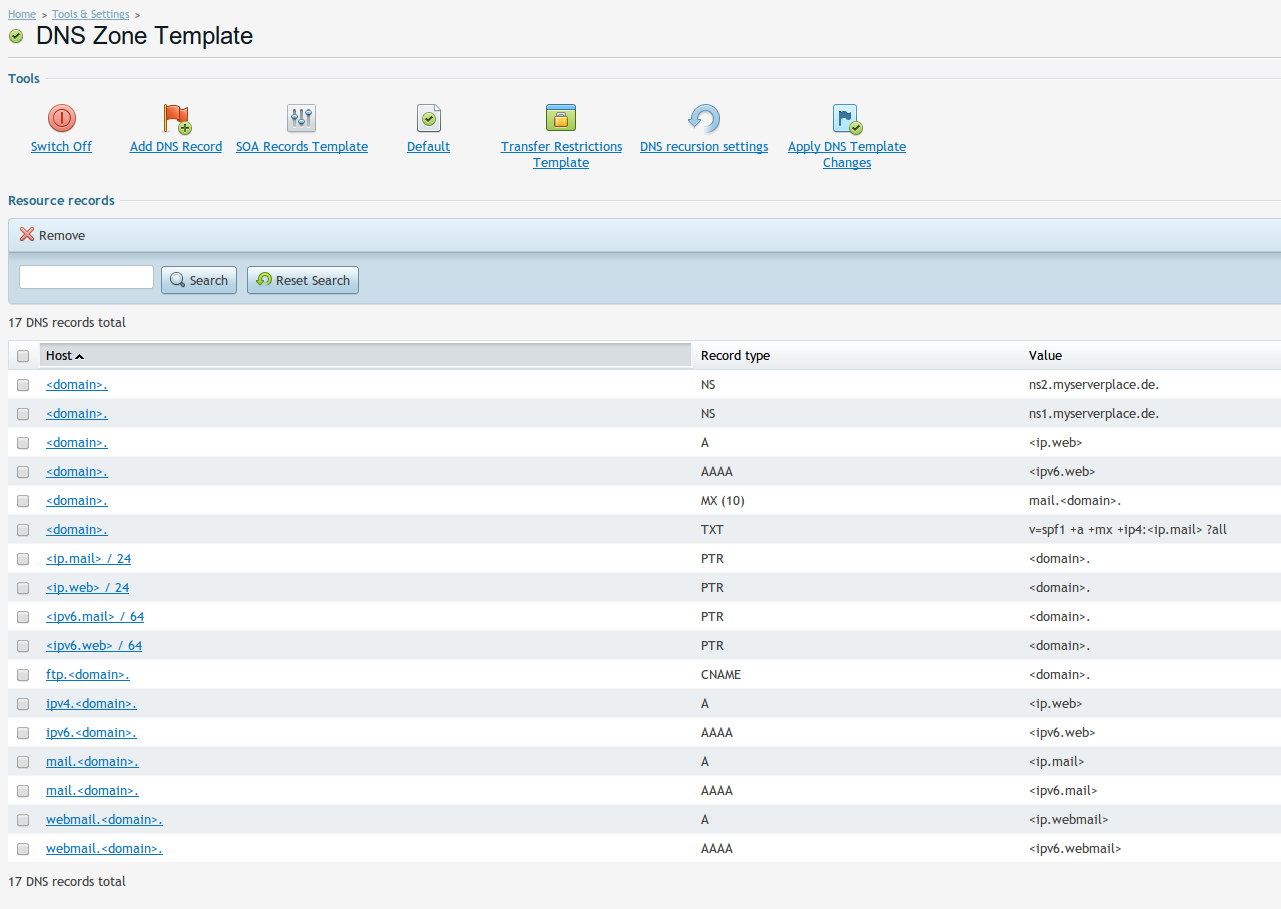Check the ipv6.<domain>. AAAA record checkbox

point(23,733)
